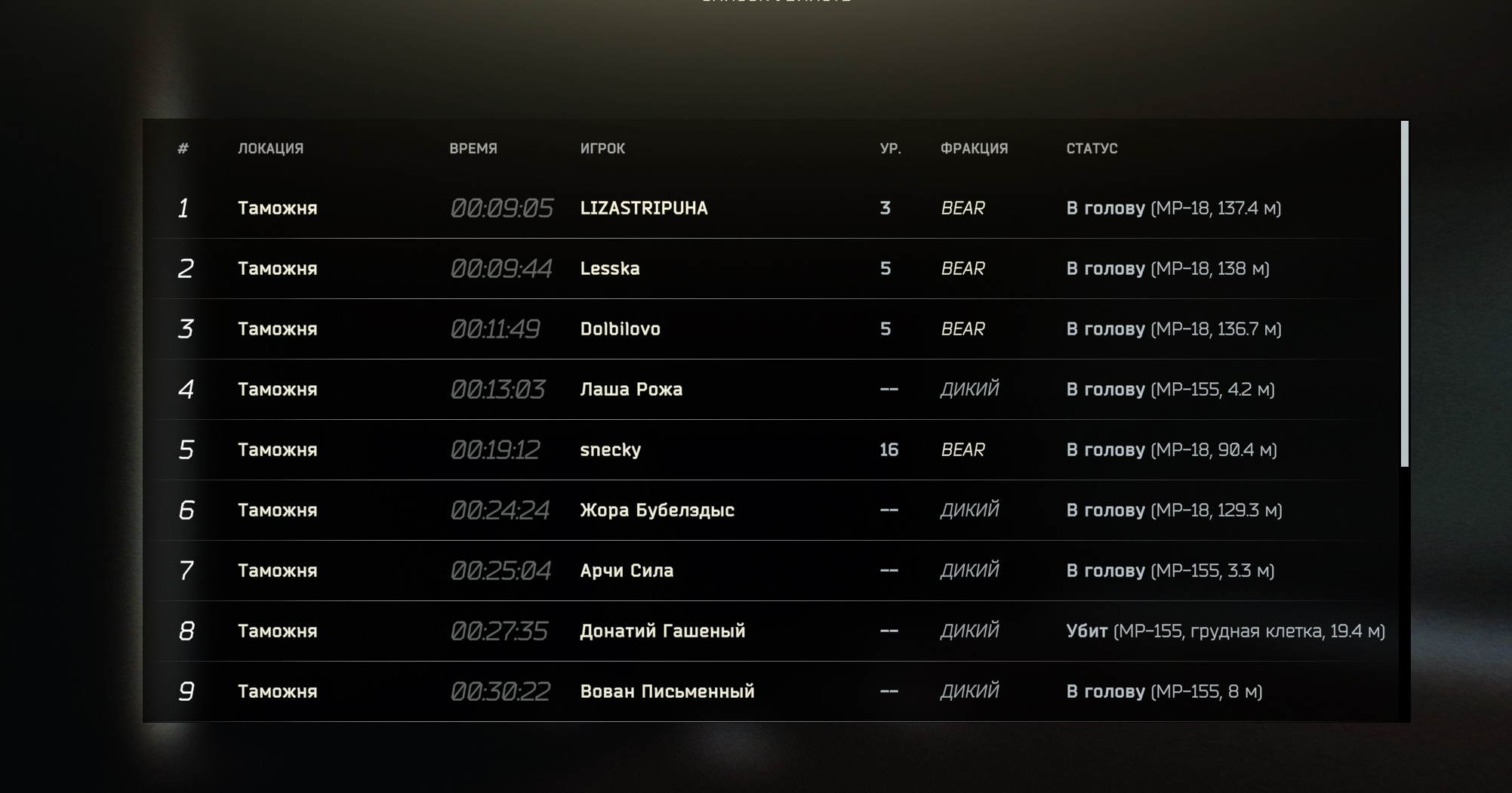Click the # column header
1512x793 pixels.
click(x=183, y=149)
